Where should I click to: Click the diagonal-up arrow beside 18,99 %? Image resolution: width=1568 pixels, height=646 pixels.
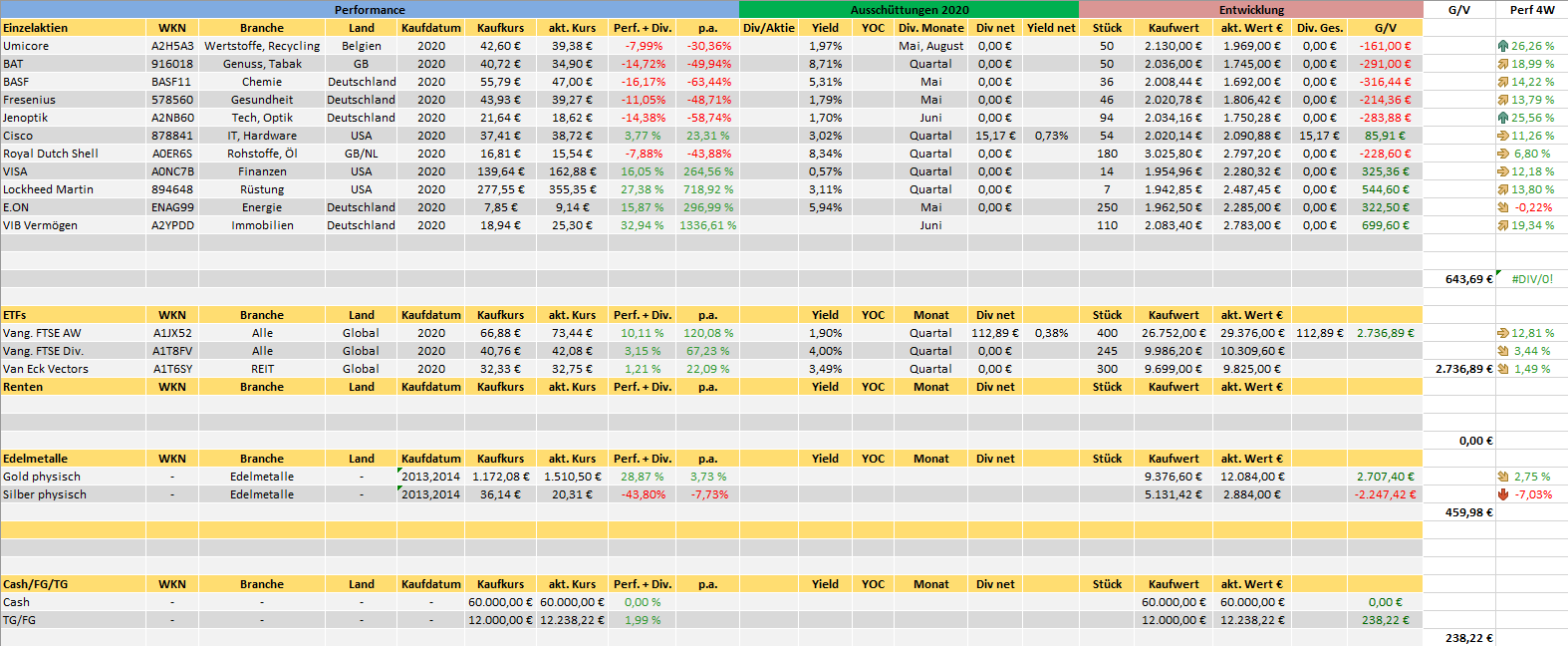pyautogui.click(x=1502, y=64)
